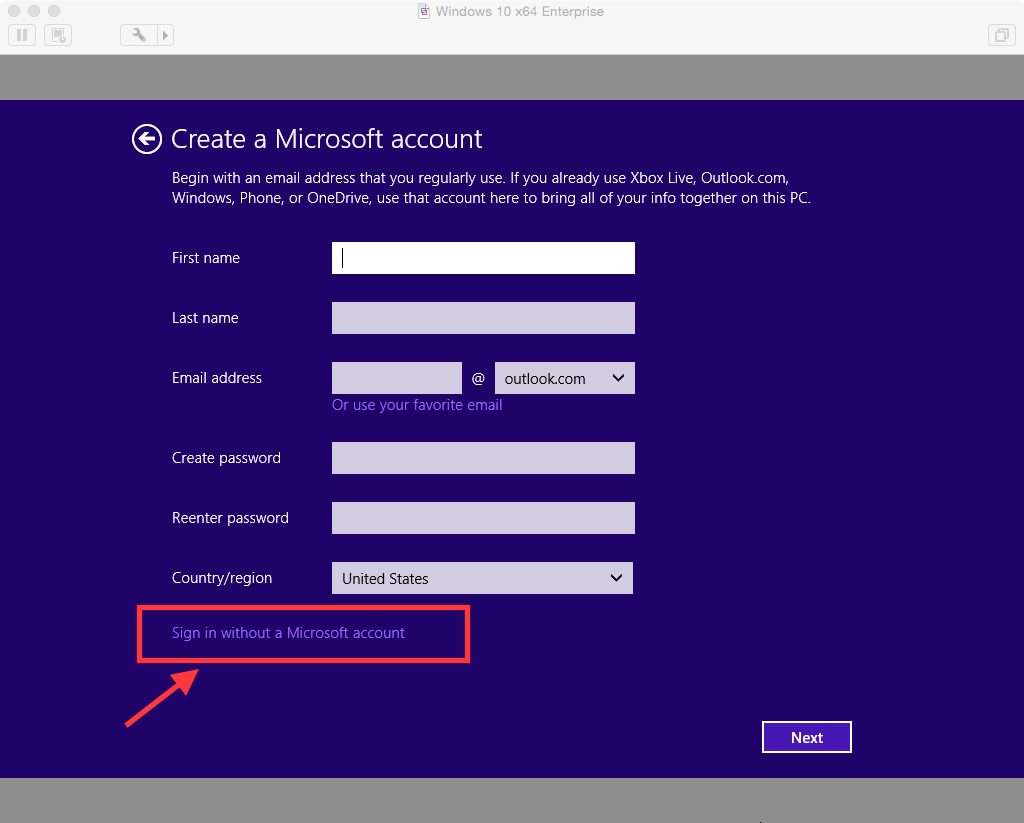
Task: Take a snapshot of the virtual machine
Action: coord(57,35)
